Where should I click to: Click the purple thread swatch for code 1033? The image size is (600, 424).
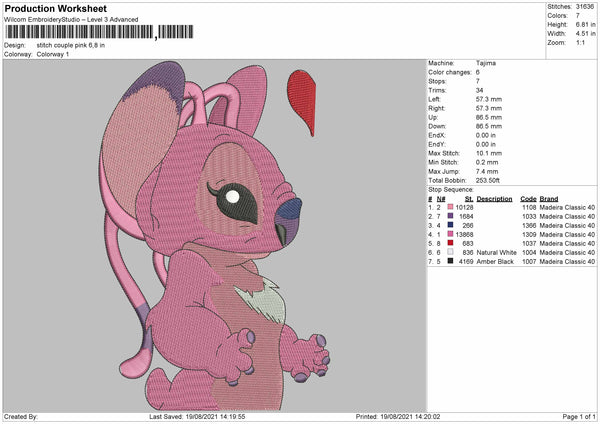coord(450,216)
